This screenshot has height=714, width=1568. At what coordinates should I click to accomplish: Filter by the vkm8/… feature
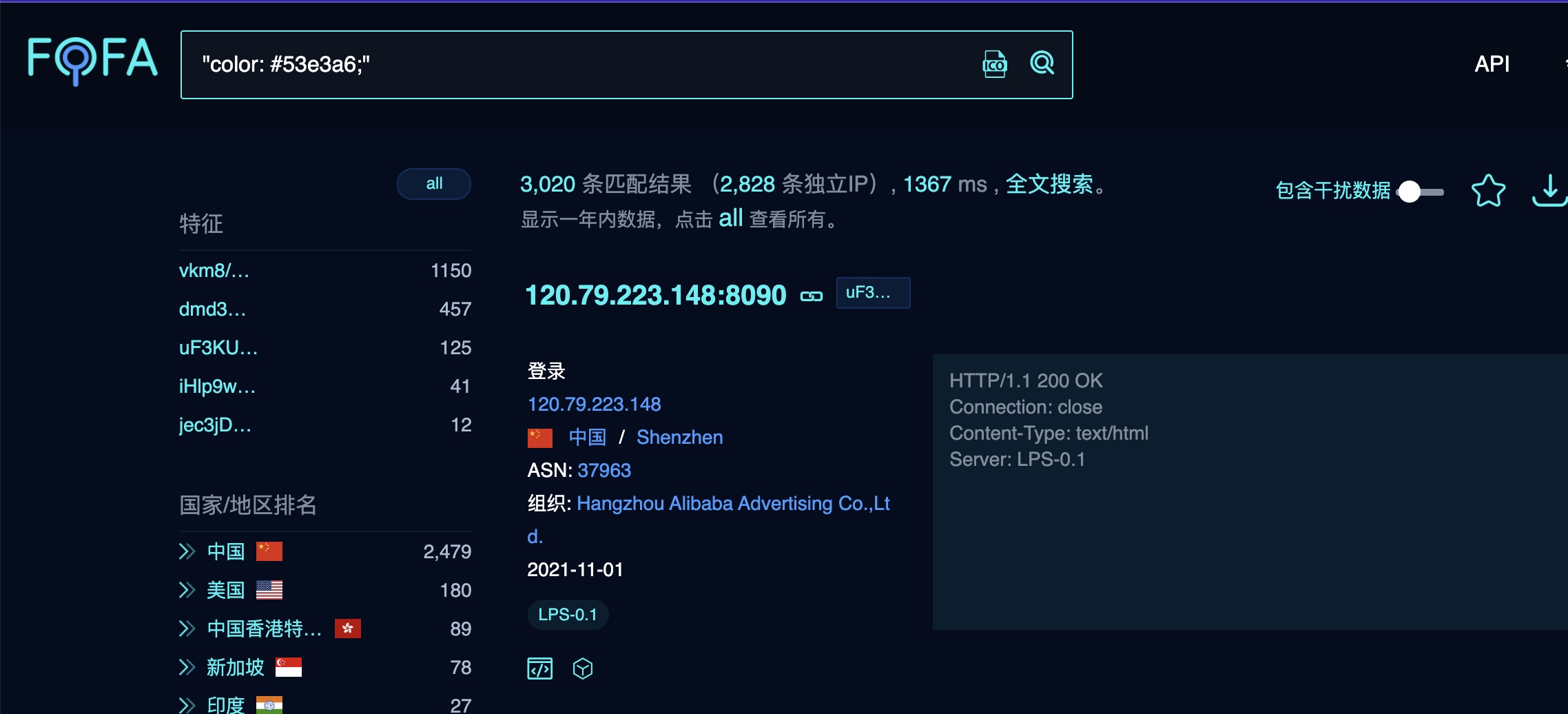(214, 271)
